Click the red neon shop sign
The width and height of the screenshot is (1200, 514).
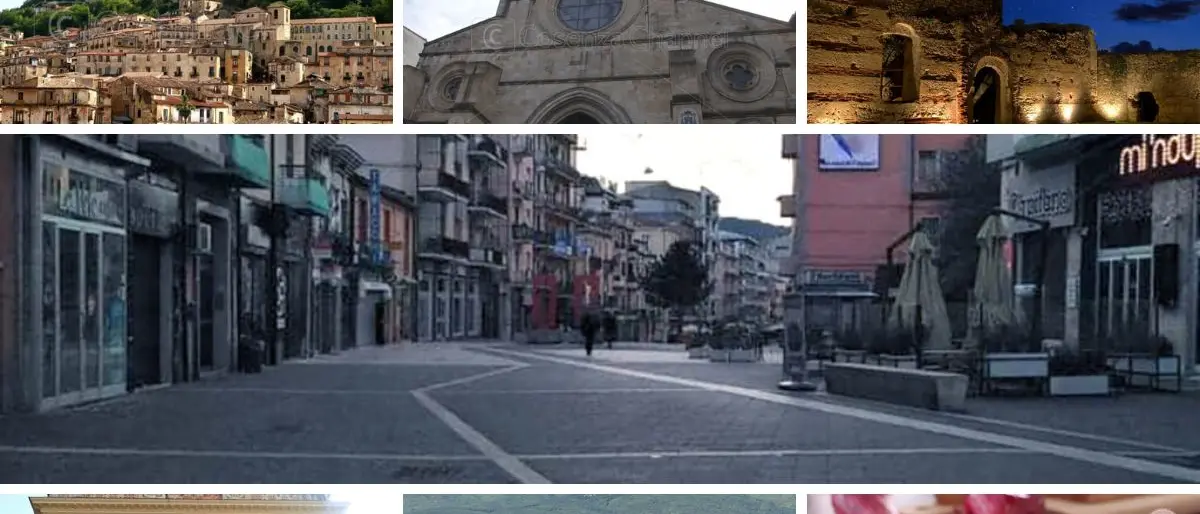[1158, 155]
